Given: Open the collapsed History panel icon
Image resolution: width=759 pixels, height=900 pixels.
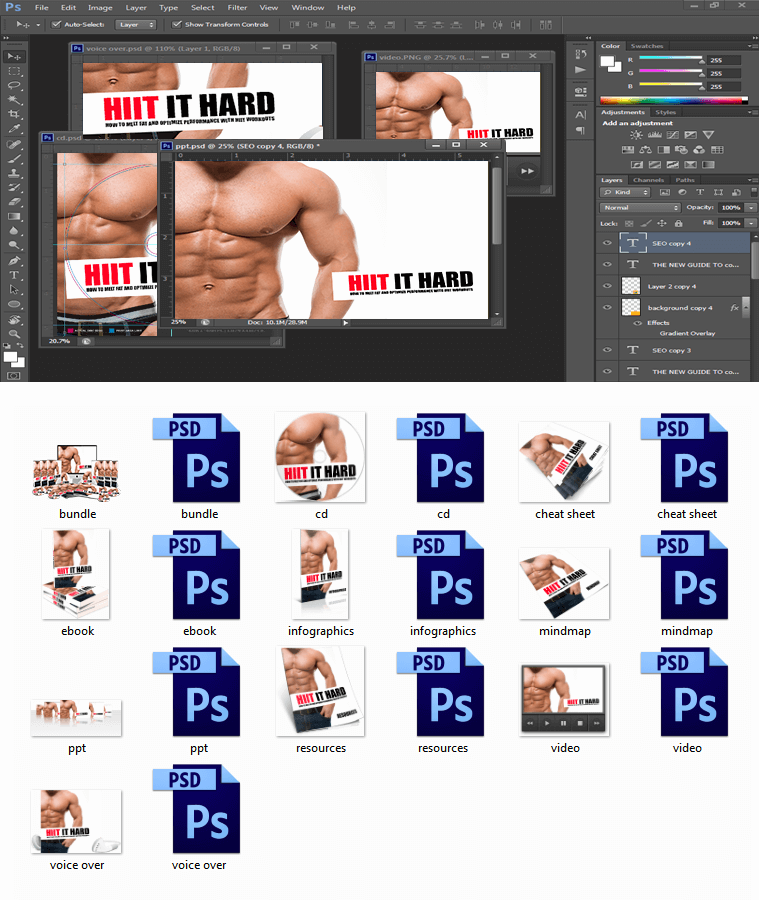Looking at the screenshot, I should 580,54.
